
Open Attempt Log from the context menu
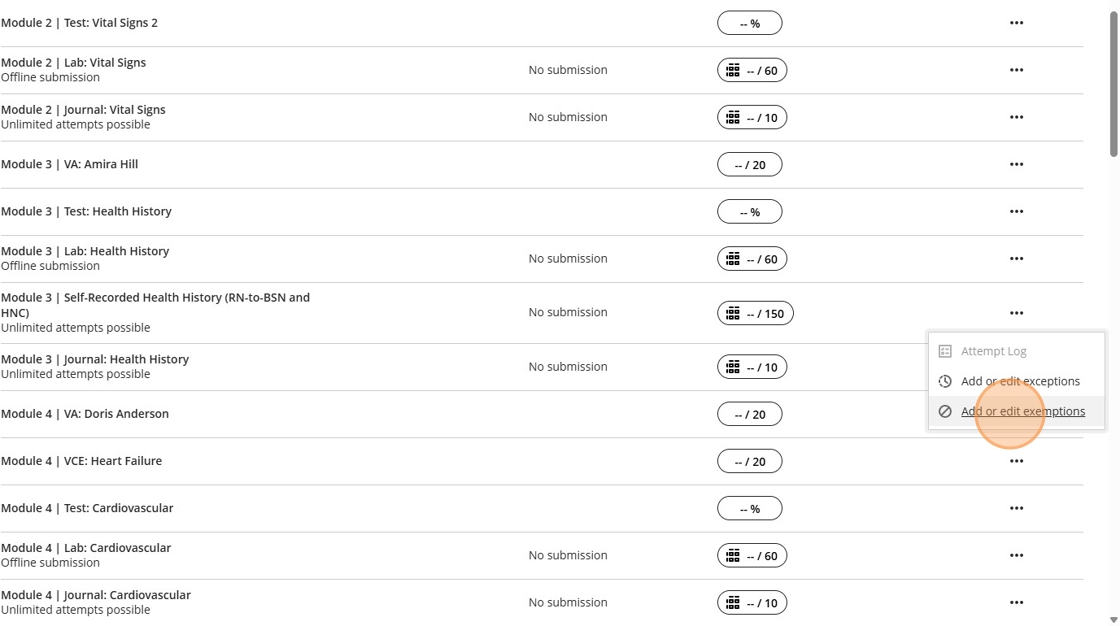point(993,351)
